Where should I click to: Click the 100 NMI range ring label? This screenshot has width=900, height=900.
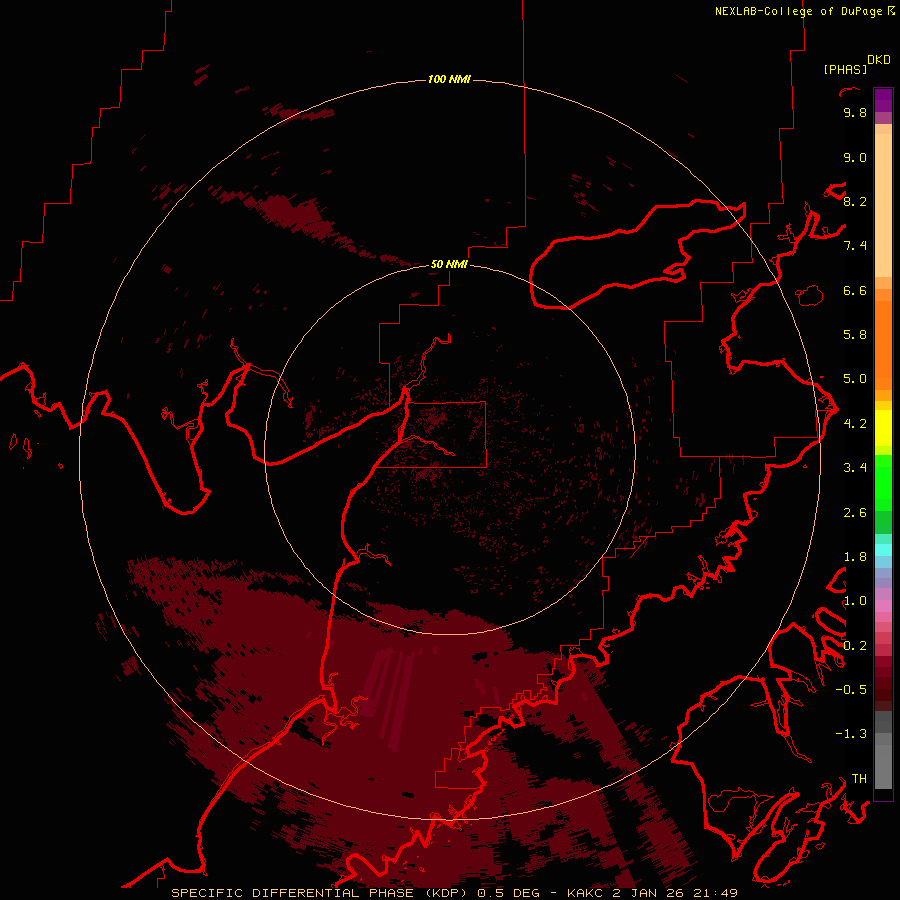(449, 79)
